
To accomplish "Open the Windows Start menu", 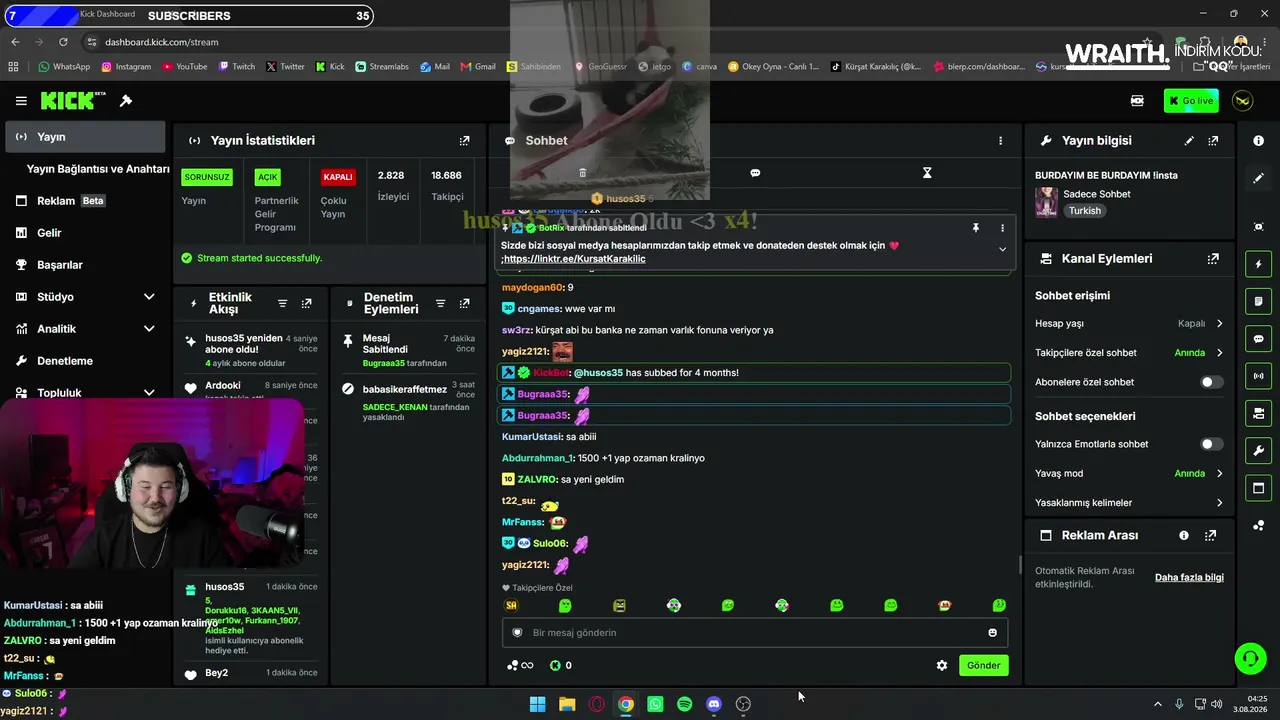I will 537,704.
